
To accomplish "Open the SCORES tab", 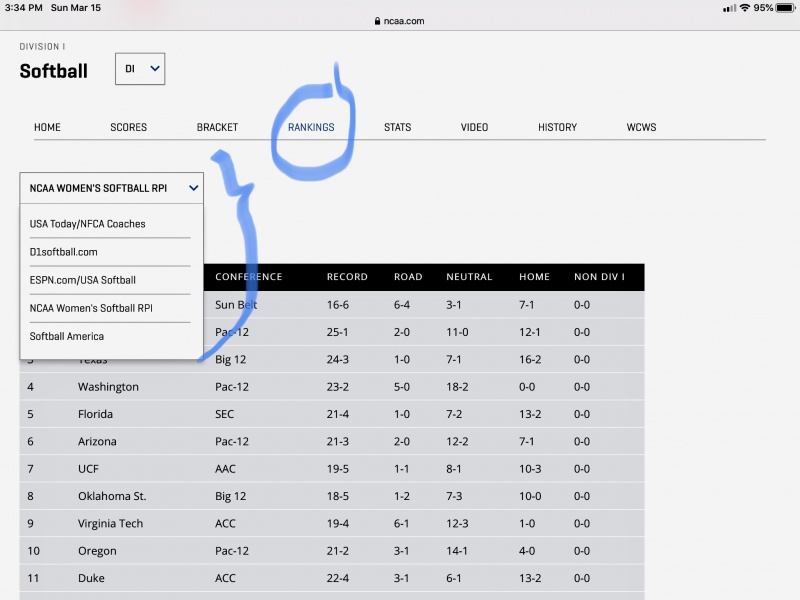I will 128,127.
